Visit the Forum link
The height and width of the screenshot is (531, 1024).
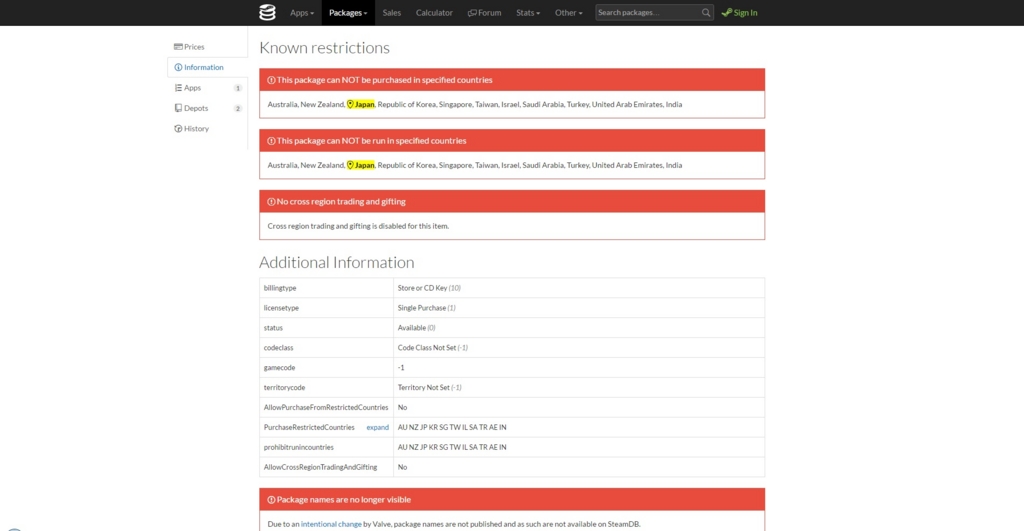click(485, 12)
